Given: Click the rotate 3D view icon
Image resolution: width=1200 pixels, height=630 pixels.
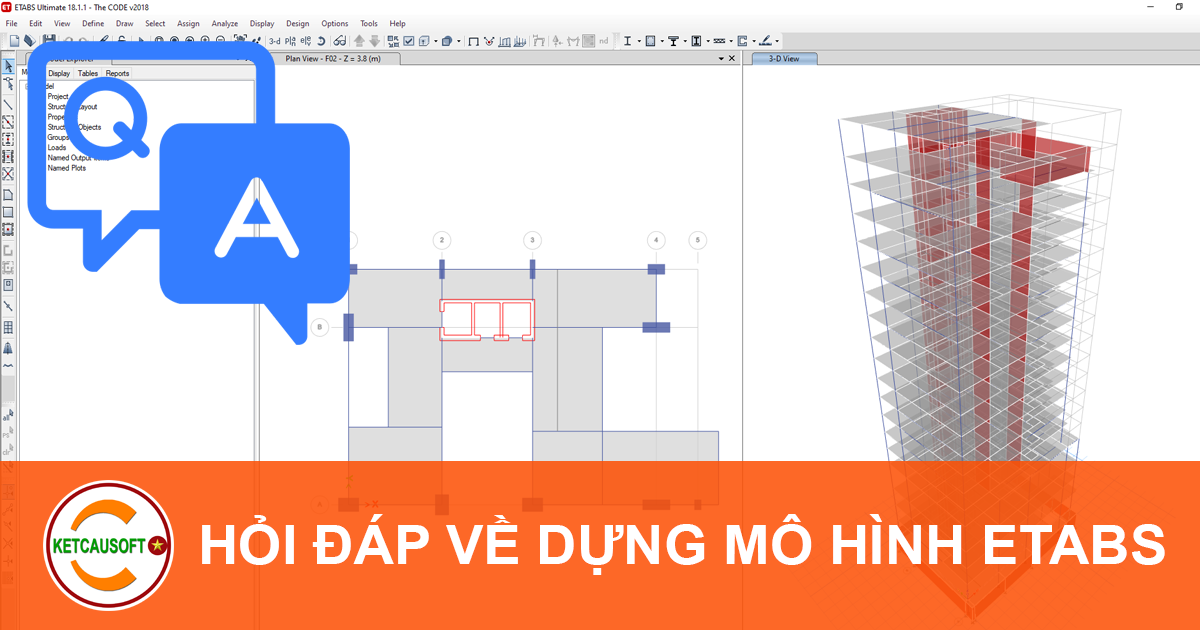Looking at the screenshot, I should [x=321, y=41].
